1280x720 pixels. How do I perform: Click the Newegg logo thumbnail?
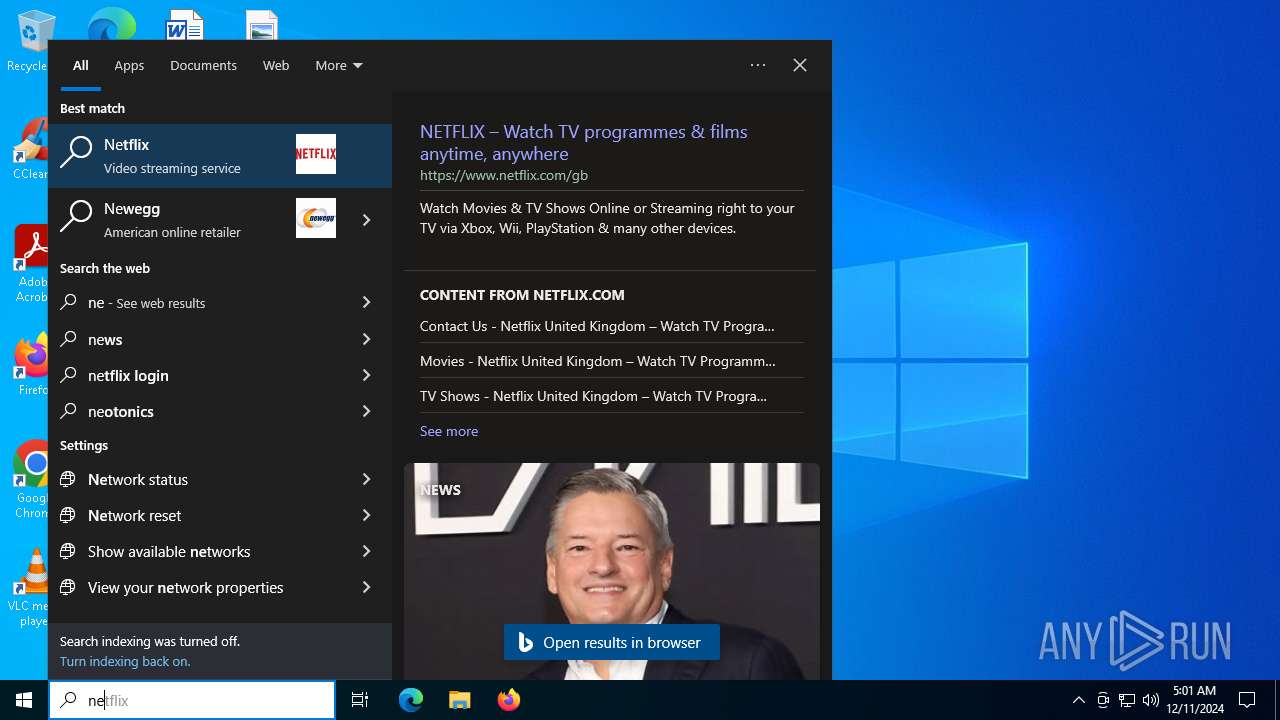tap(316, 218)
